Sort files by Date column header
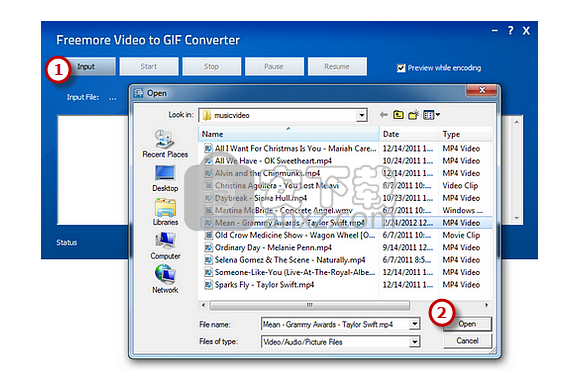The width and height of the screenshot is (585, 385). point(409,134)
